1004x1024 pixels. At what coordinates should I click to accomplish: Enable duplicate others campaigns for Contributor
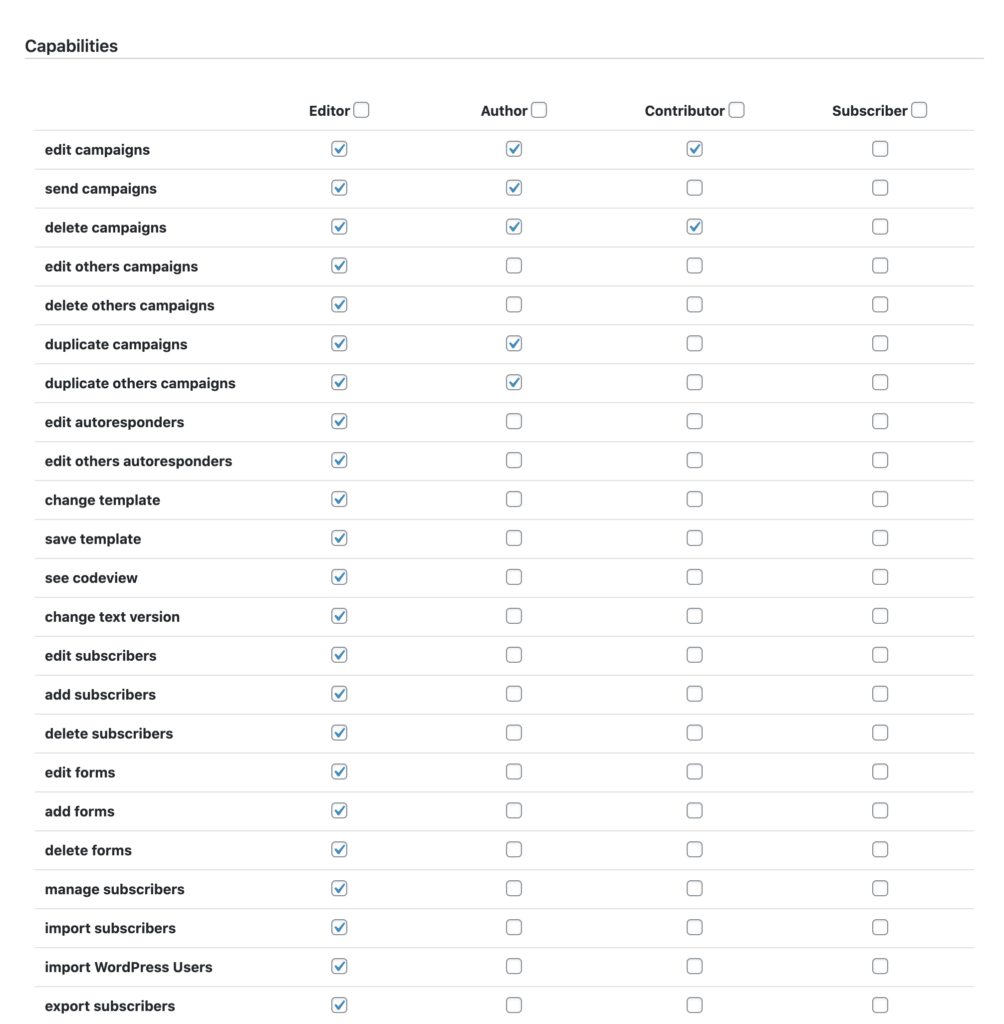[x=694, y=382]
